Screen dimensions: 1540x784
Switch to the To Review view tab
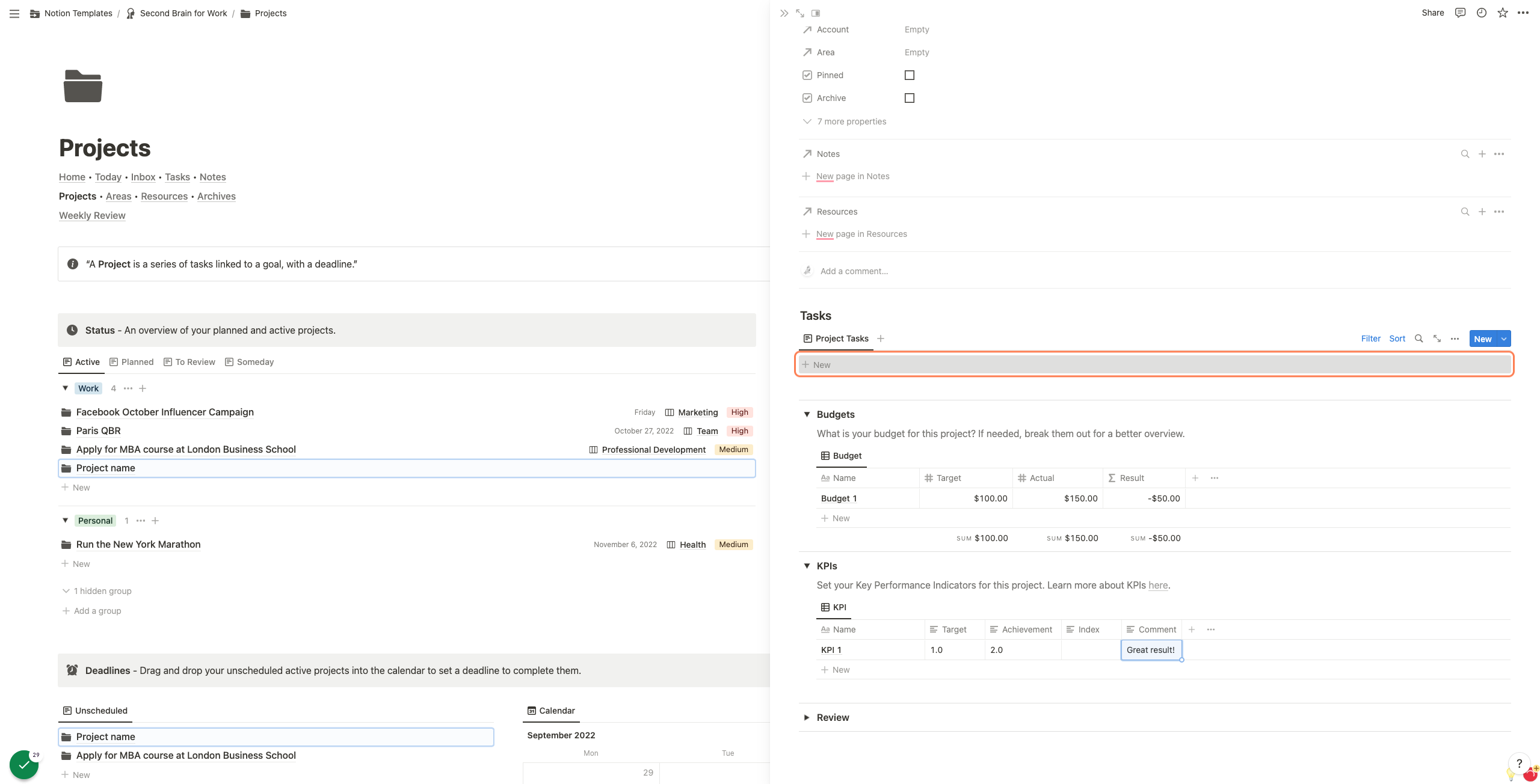point(189,362)
